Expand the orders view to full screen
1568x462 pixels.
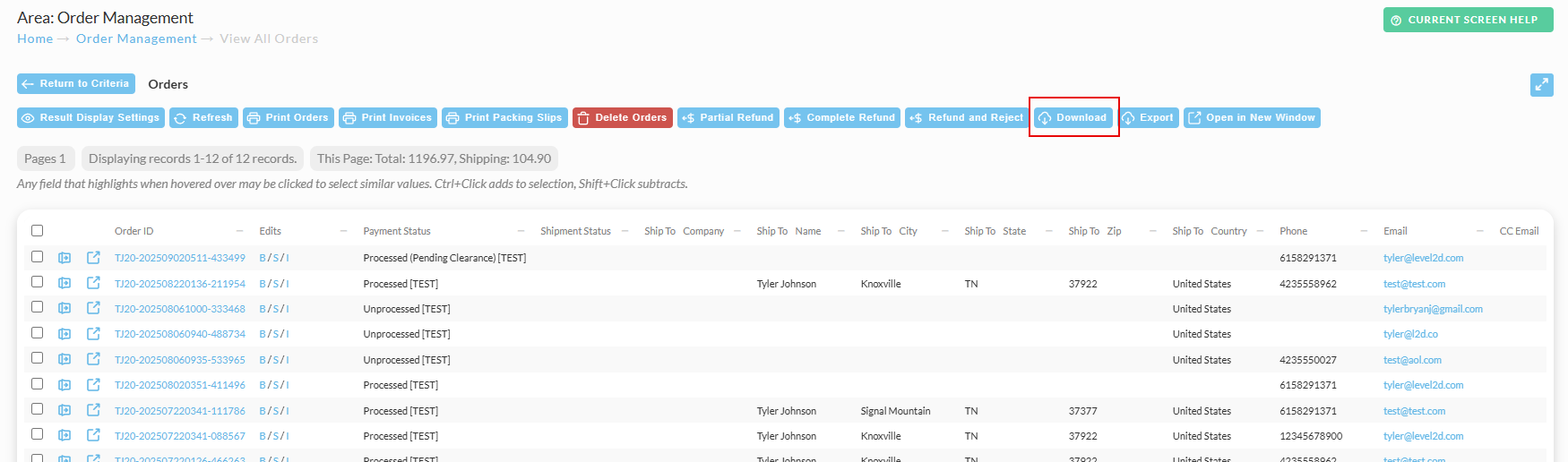point(1541,84)
